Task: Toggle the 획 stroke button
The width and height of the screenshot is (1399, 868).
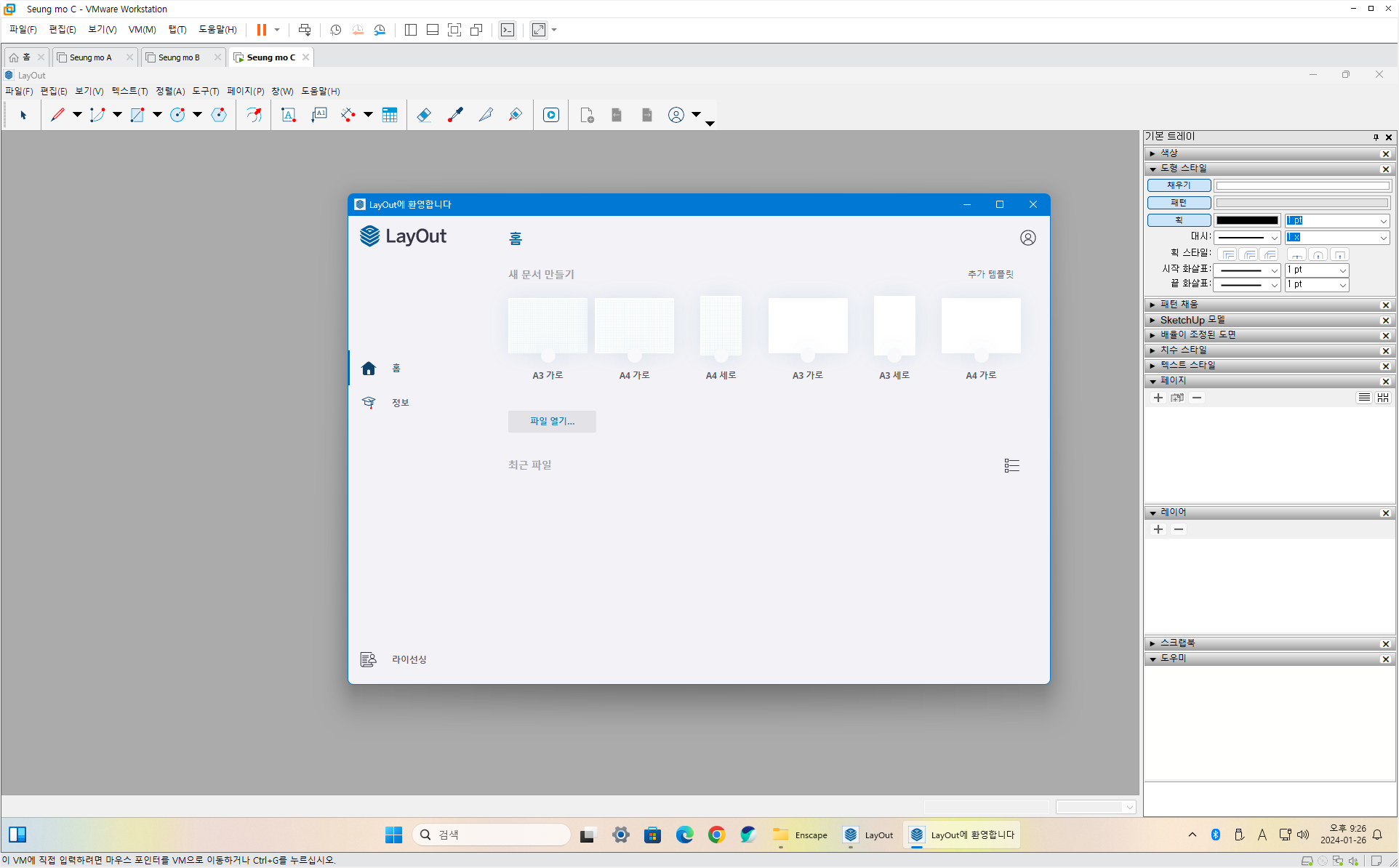Action: 1179,220
